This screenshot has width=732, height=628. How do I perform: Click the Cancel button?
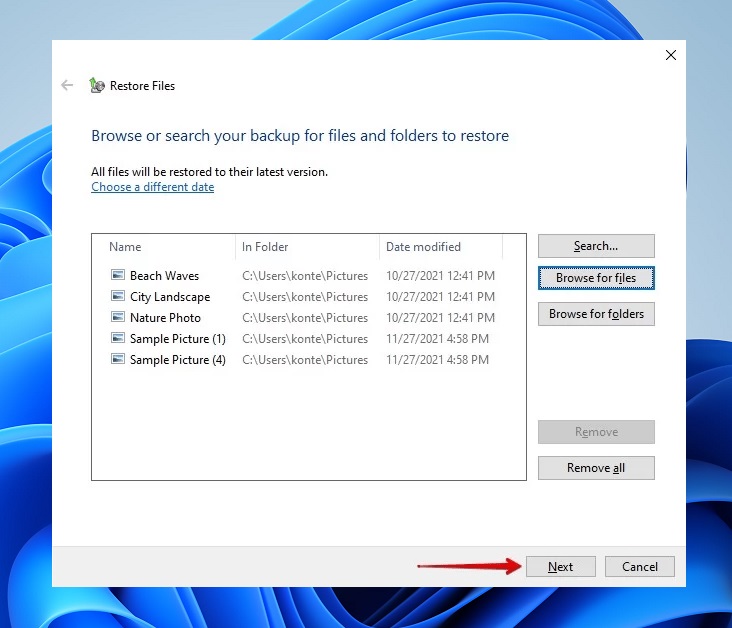pos(640,566)
